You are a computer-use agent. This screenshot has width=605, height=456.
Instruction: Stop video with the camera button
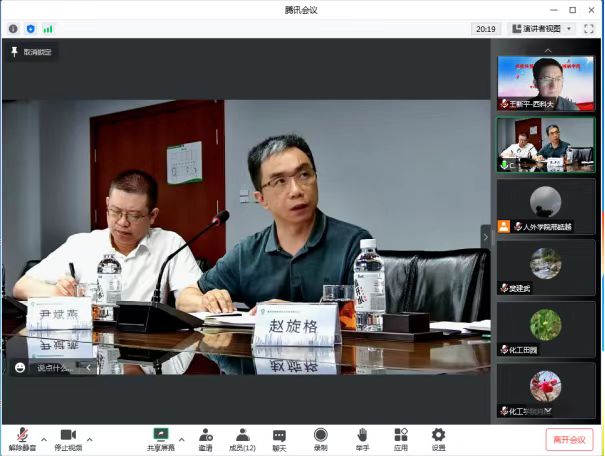pos(68,437)
